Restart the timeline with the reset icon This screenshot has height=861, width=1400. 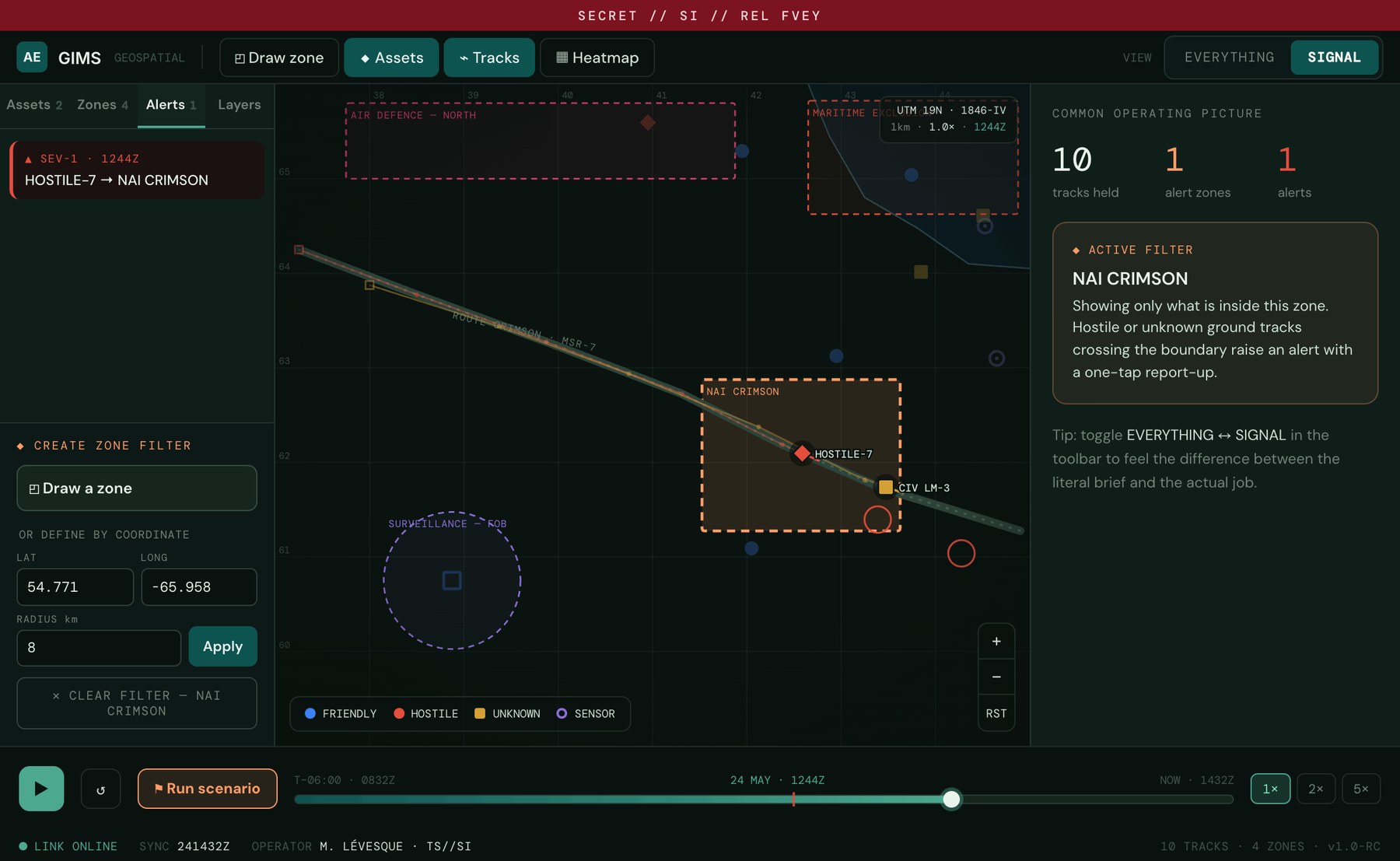click(100, 789)
